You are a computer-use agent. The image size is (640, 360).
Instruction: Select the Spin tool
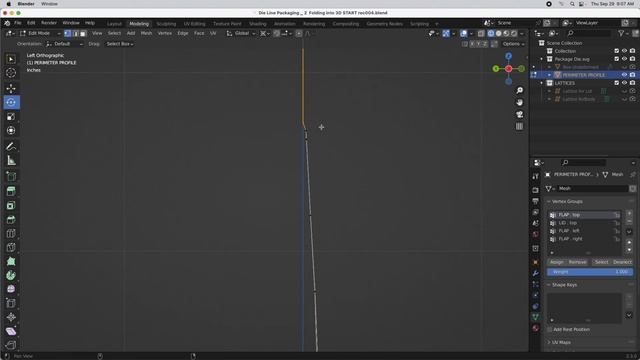(11, 276)
